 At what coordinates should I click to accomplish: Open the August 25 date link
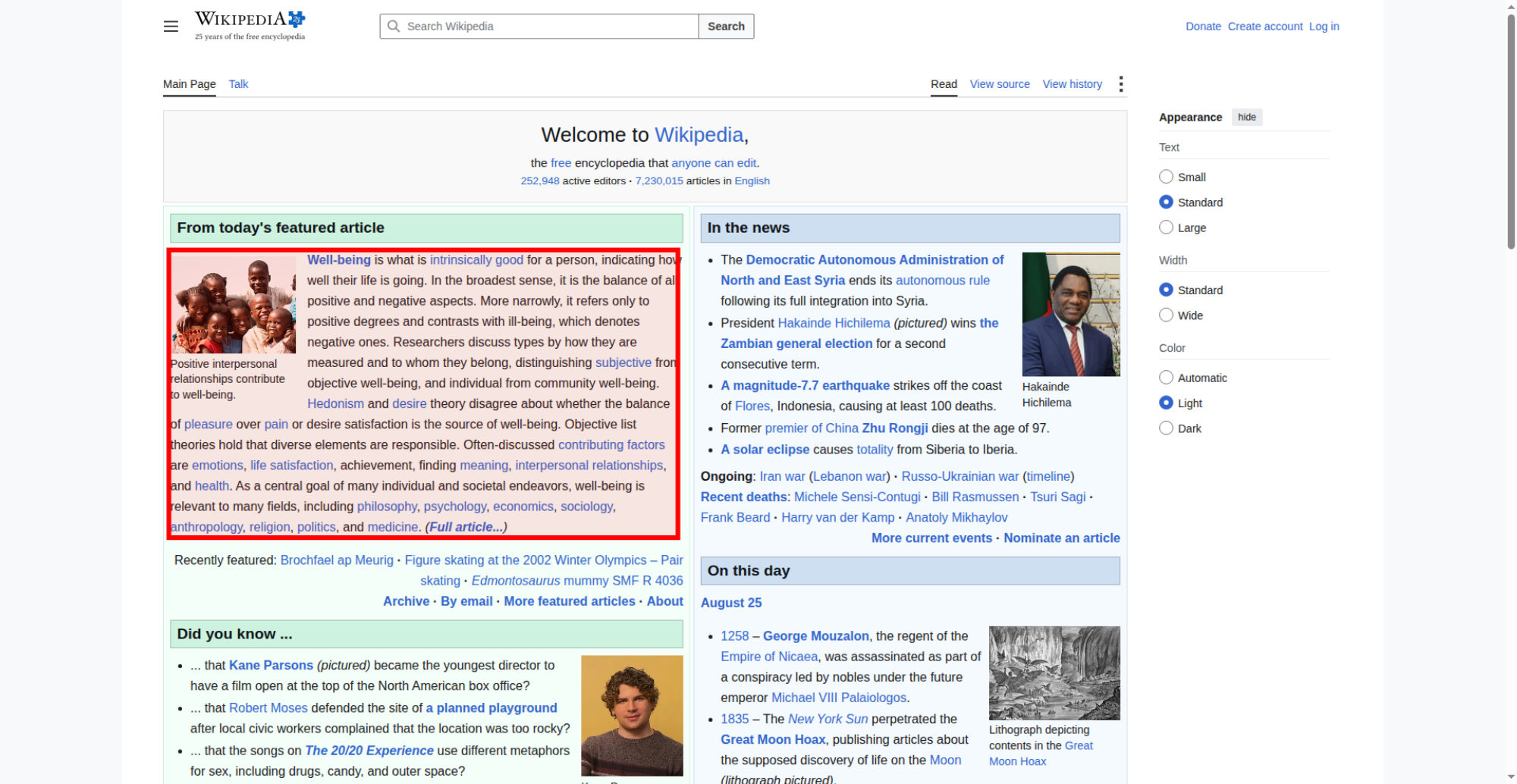[731, 603]
